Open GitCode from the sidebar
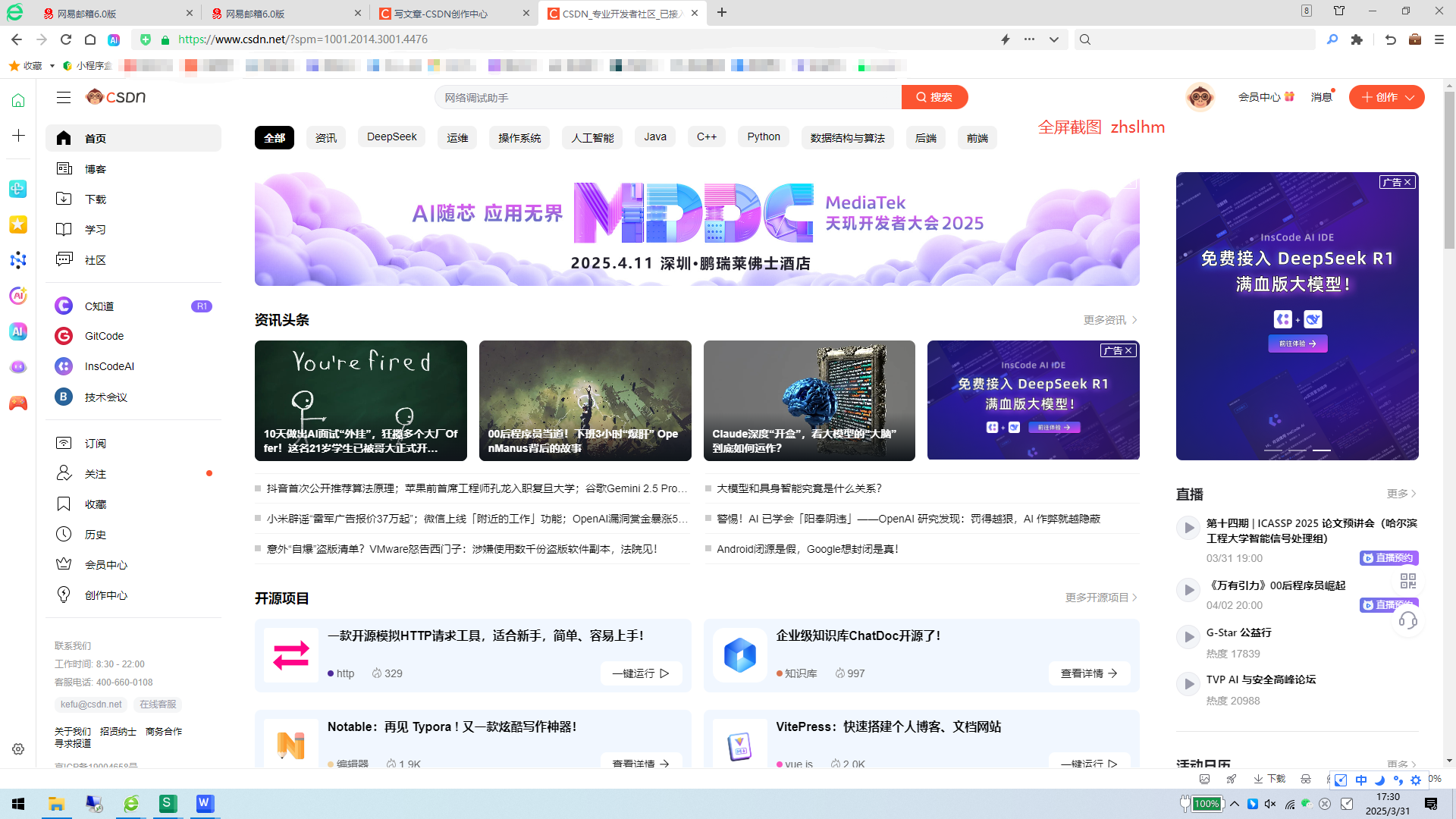Screen dimensions: 1456x819 [x=104, y=336]
